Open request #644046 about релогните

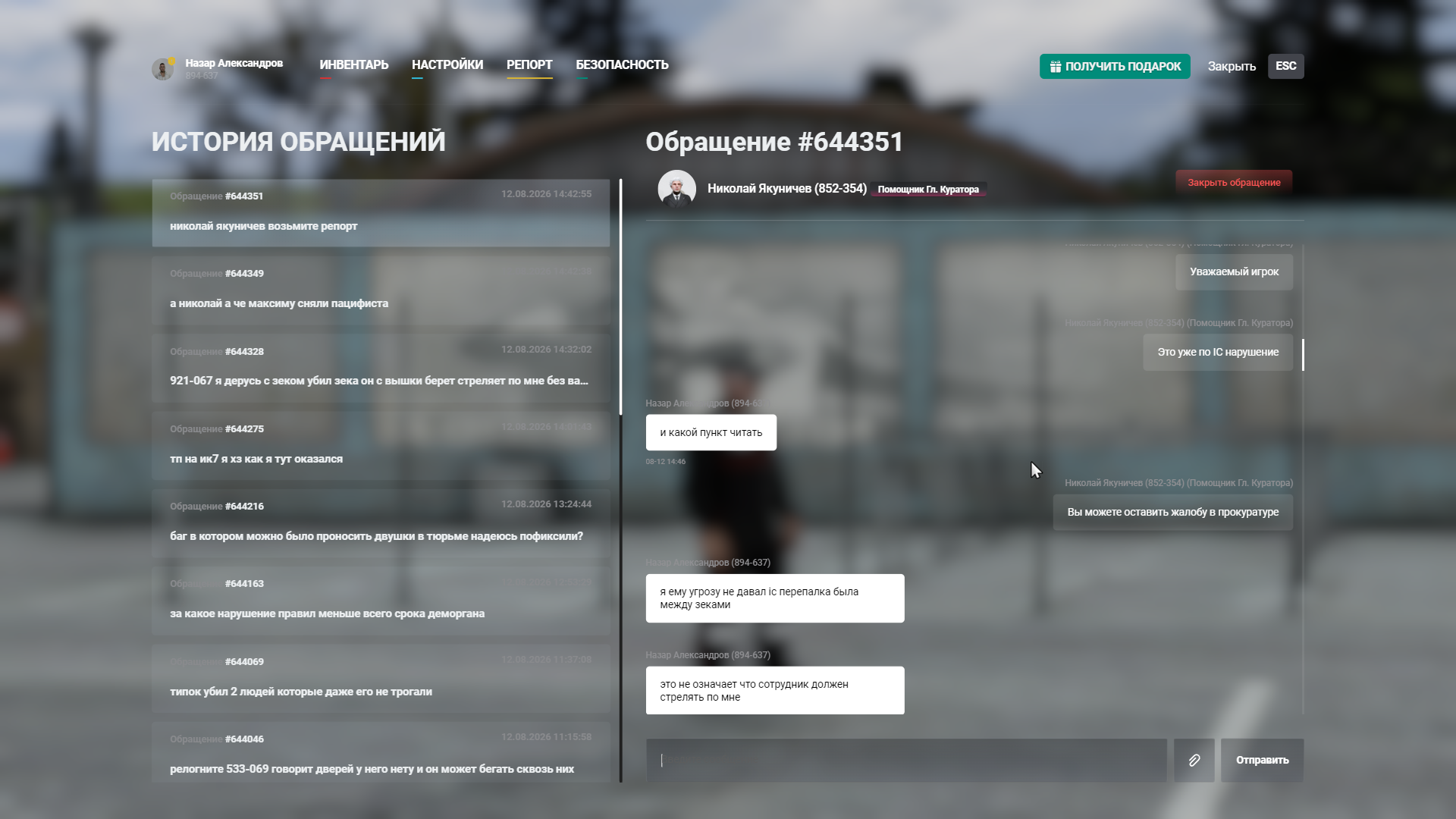[381, 752]
